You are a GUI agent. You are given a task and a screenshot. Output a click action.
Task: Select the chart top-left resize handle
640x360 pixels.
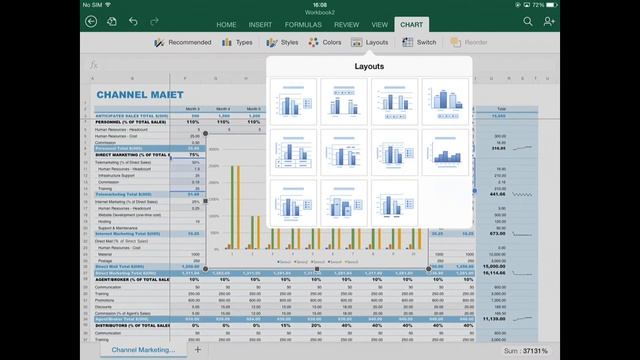205,133
